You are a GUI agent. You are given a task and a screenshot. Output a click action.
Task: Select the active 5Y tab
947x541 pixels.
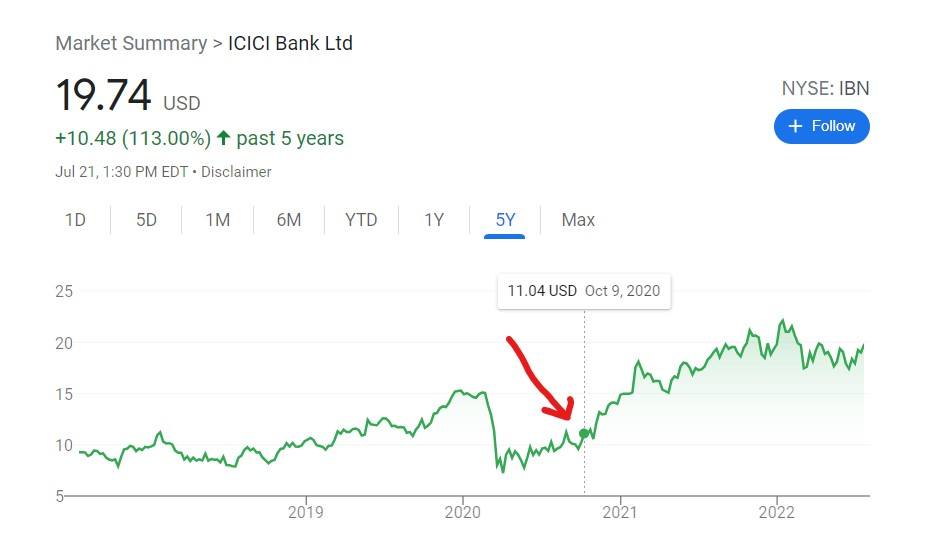(x=505, y=220)
